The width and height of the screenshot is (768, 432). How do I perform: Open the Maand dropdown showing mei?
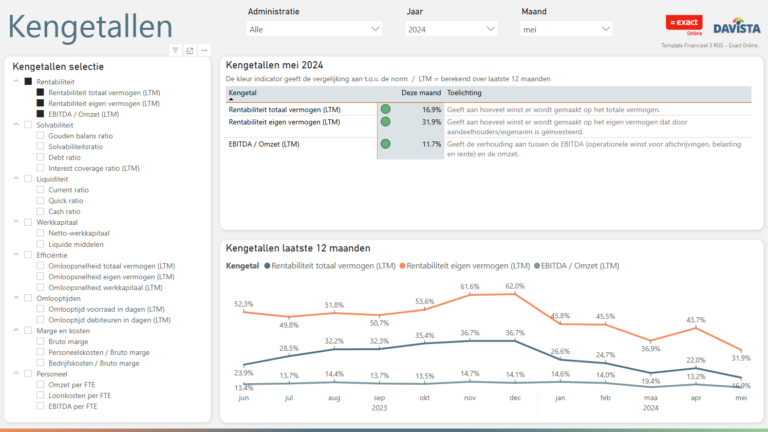coord(566,29)
